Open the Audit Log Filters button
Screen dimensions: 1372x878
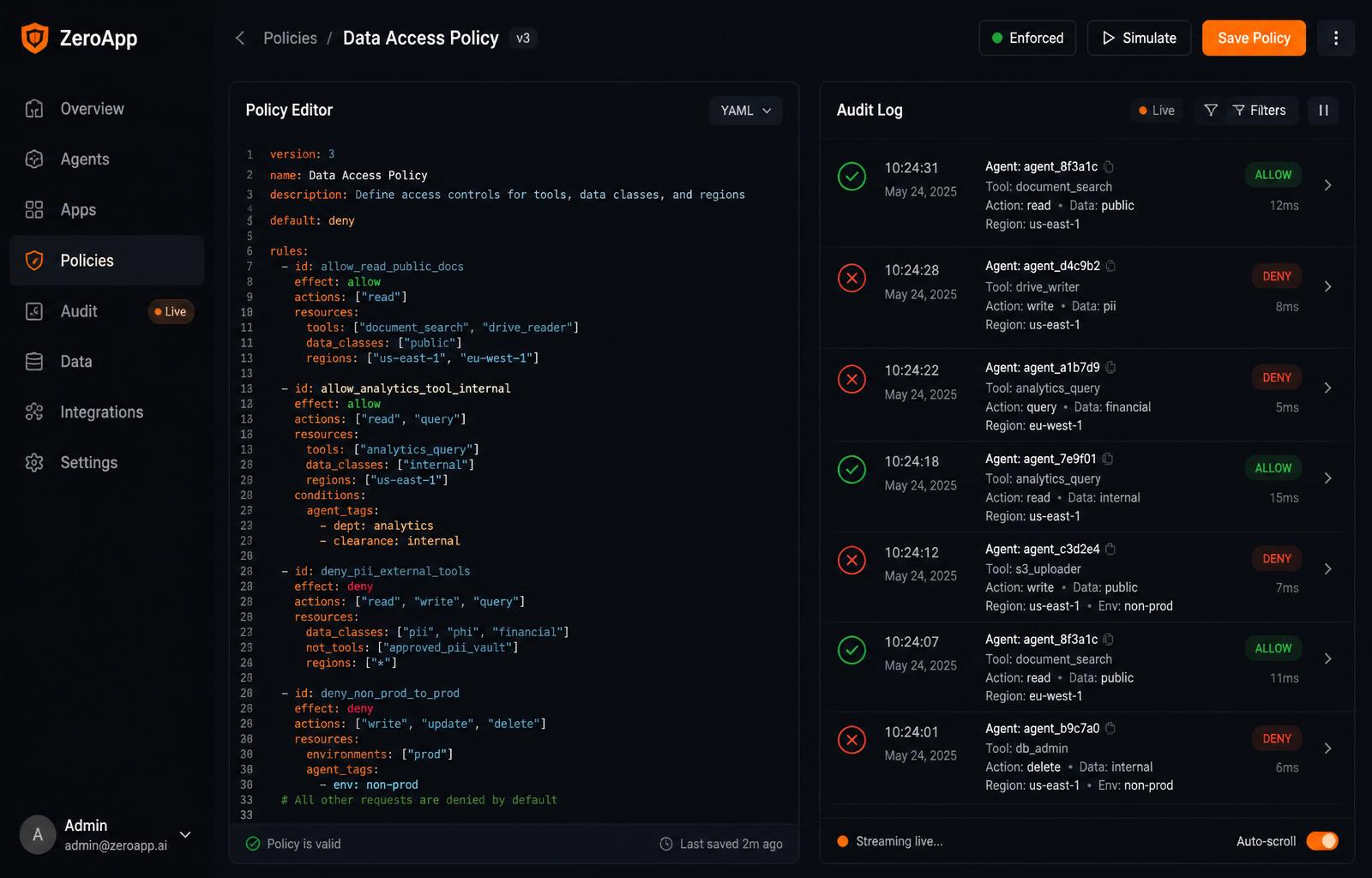coord(1259,111)
